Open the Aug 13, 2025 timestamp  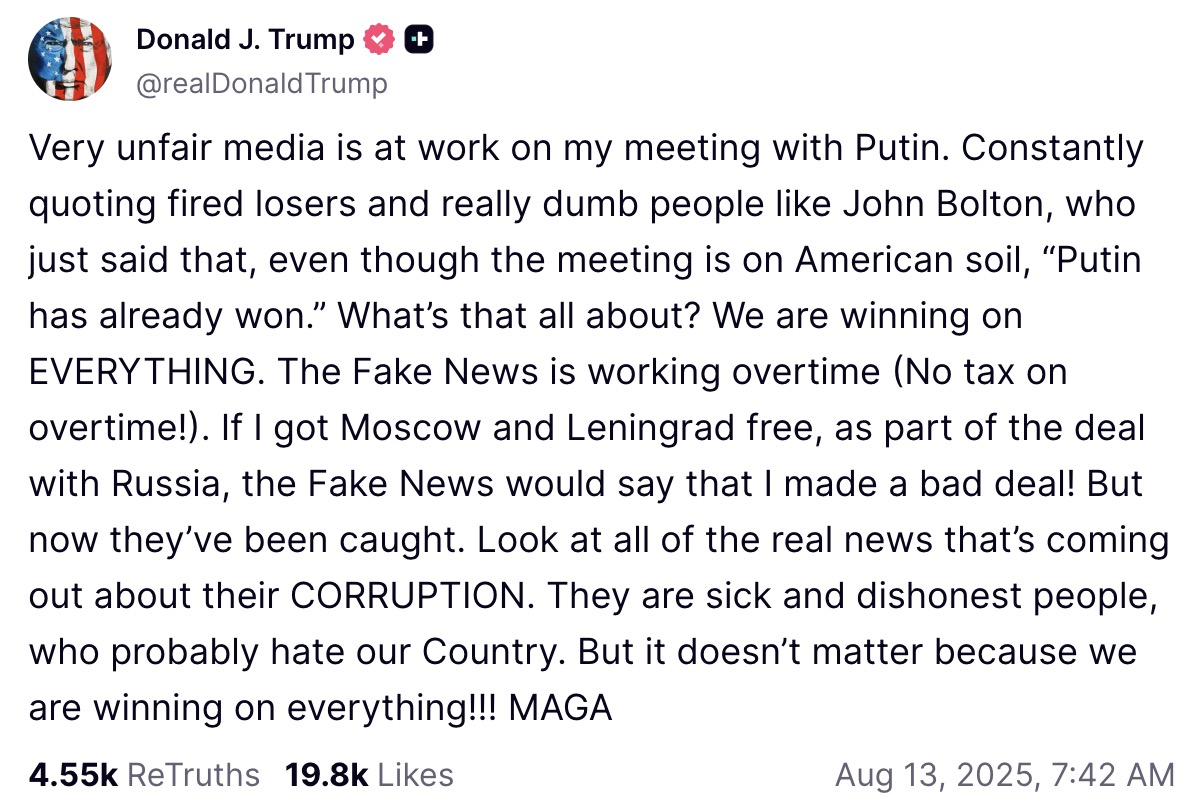1004,774
